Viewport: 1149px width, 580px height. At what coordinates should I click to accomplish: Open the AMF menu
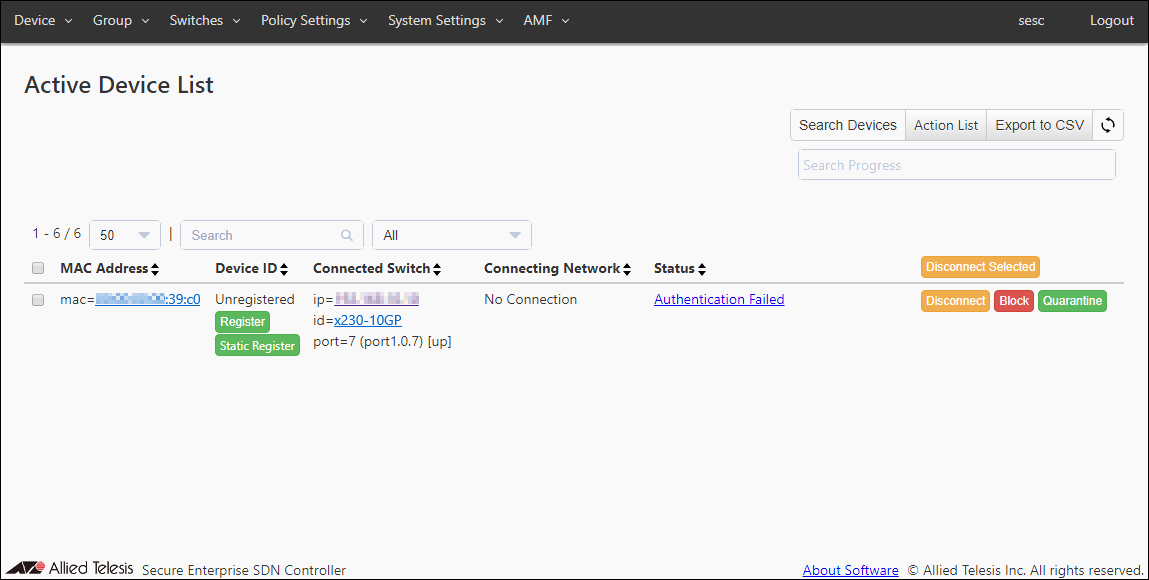546,21
